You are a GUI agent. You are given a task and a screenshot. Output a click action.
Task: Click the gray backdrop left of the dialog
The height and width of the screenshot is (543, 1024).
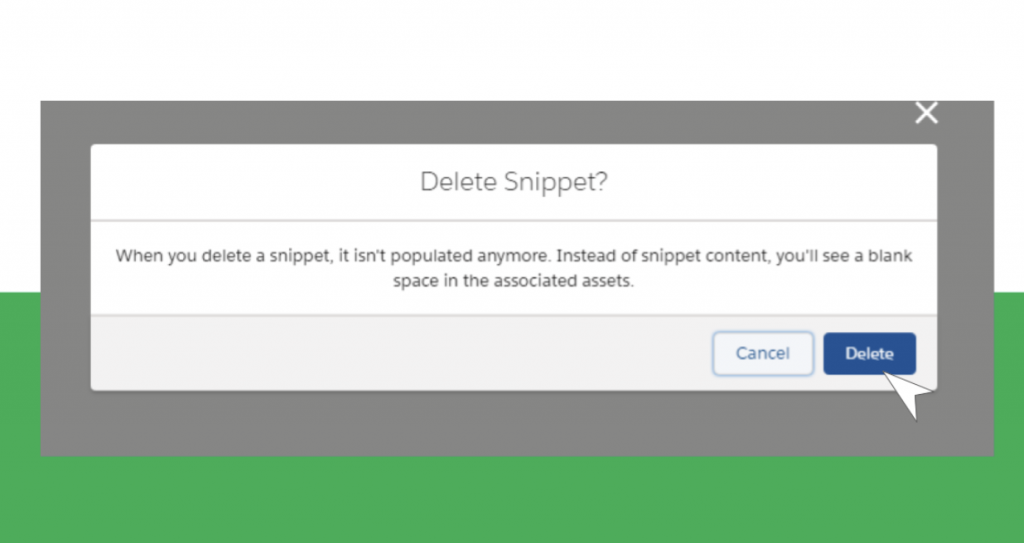tap(65, 278)
